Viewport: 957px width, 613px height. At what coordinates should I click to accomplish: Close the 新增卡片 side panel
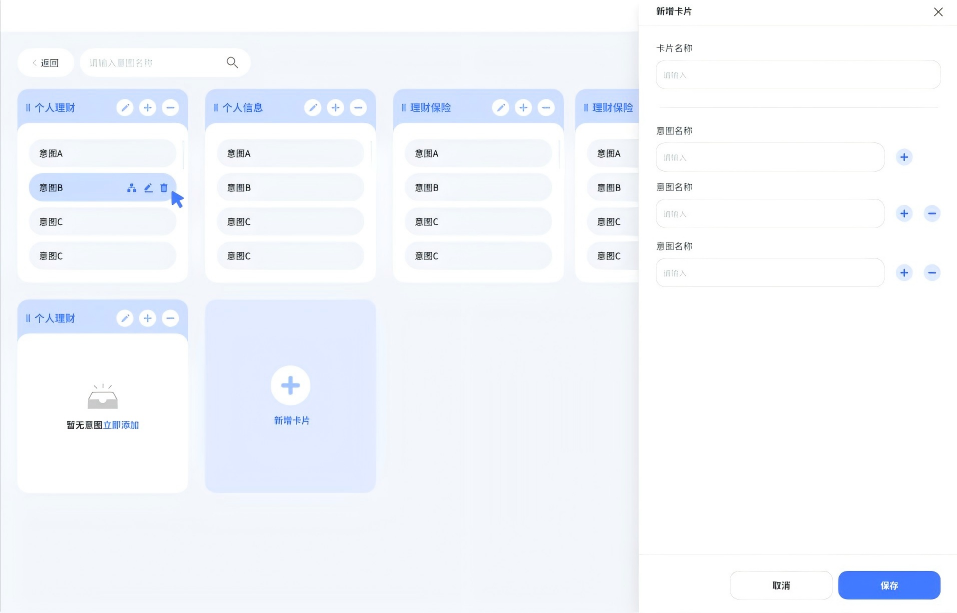(x=937, y=12)
